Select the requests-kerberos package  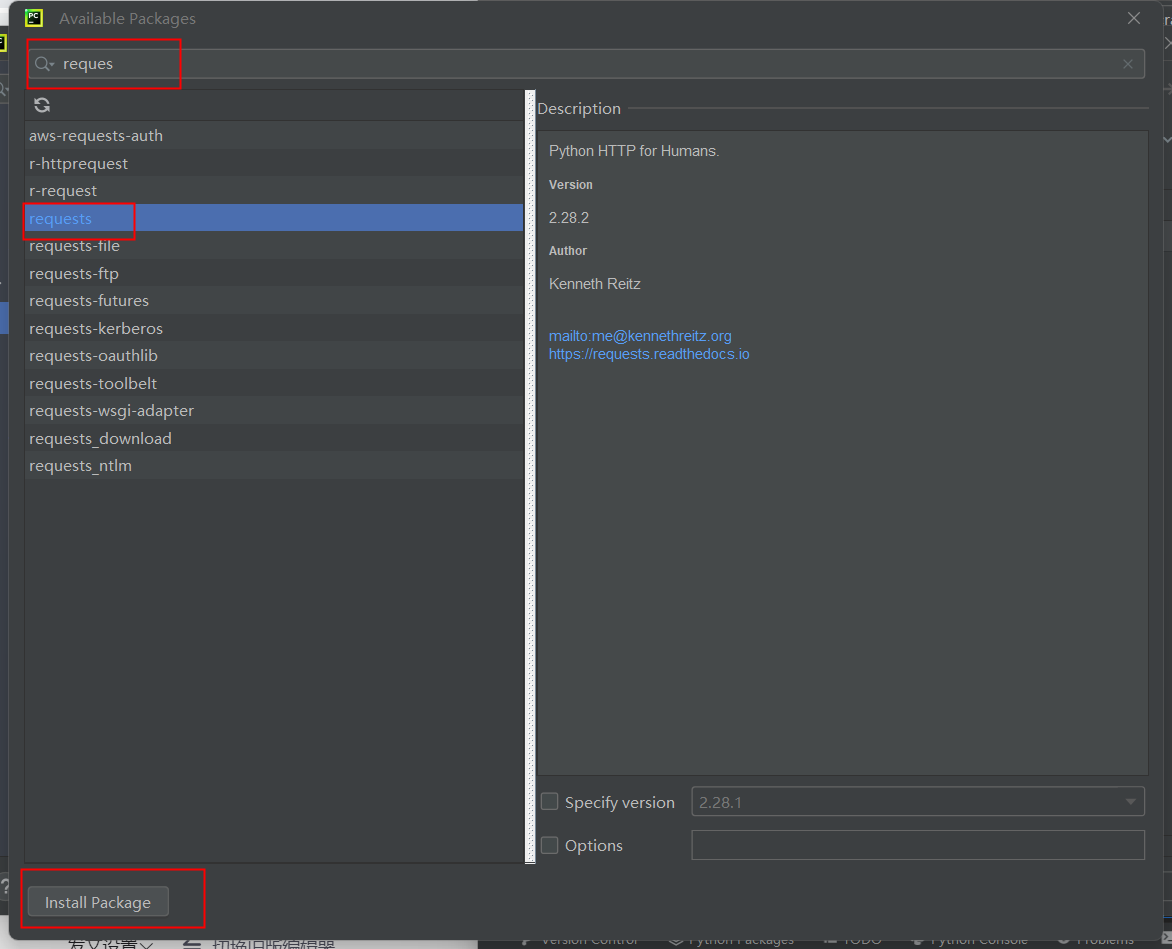tap(274, 328)
